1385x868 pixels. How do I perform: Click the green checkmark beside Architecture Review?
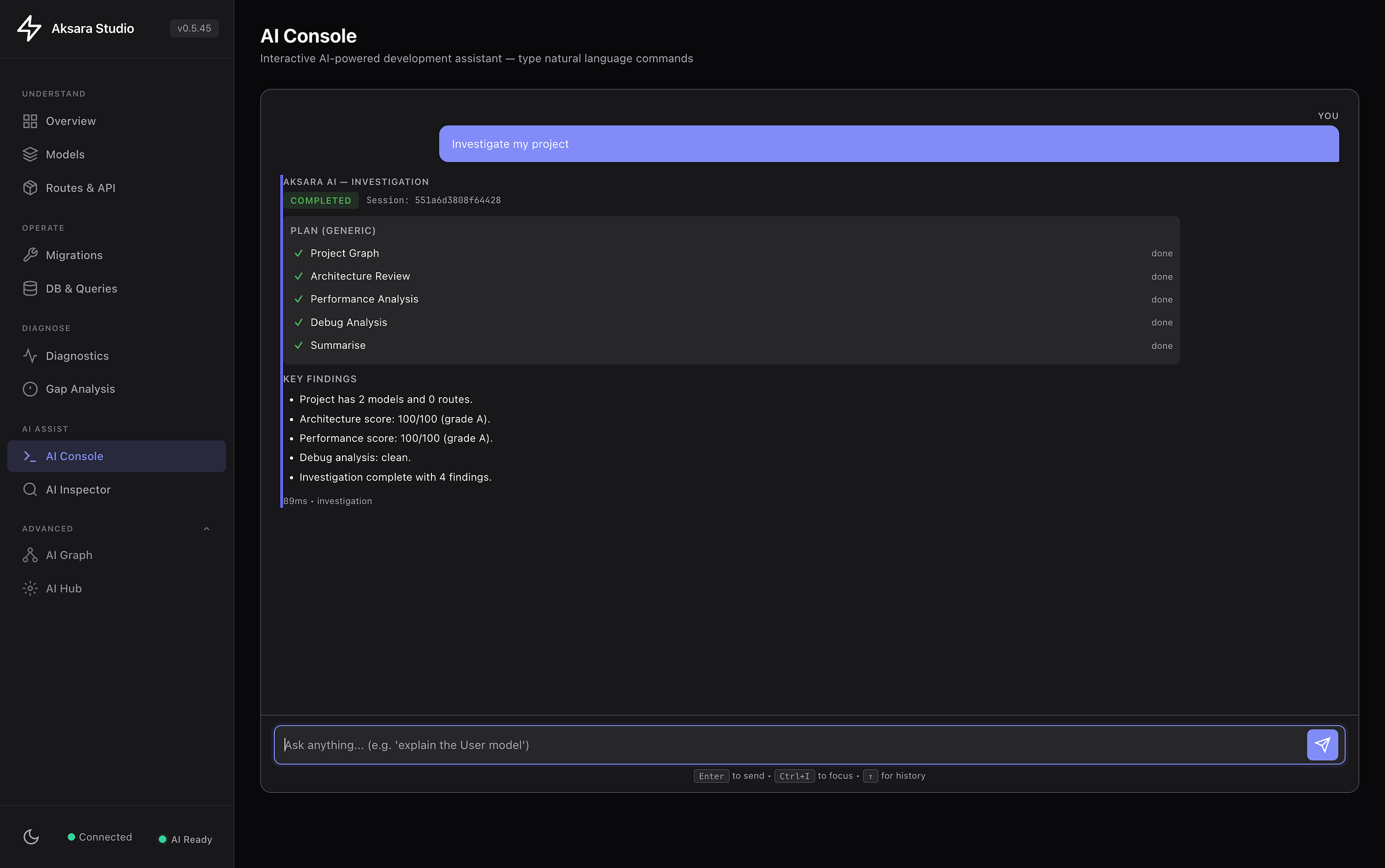click(299, 276)
